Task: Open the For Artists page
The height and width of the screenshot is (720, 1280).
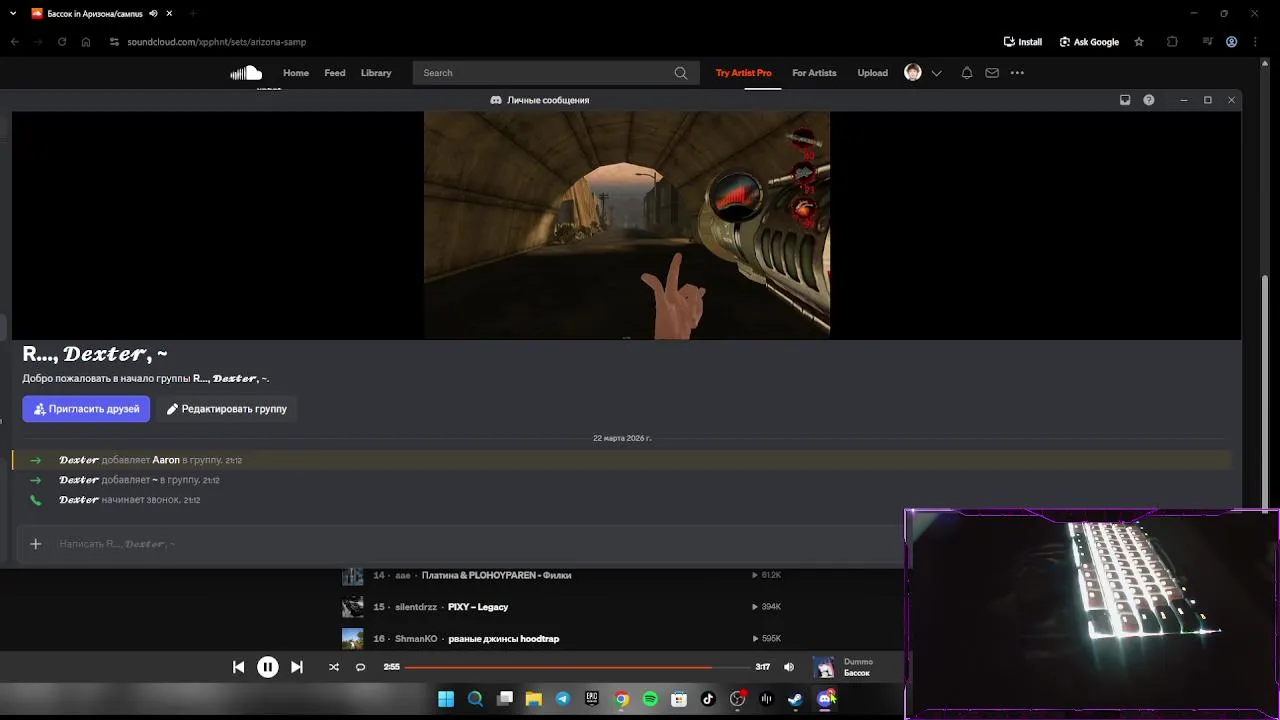Action: tap(814, 73)
